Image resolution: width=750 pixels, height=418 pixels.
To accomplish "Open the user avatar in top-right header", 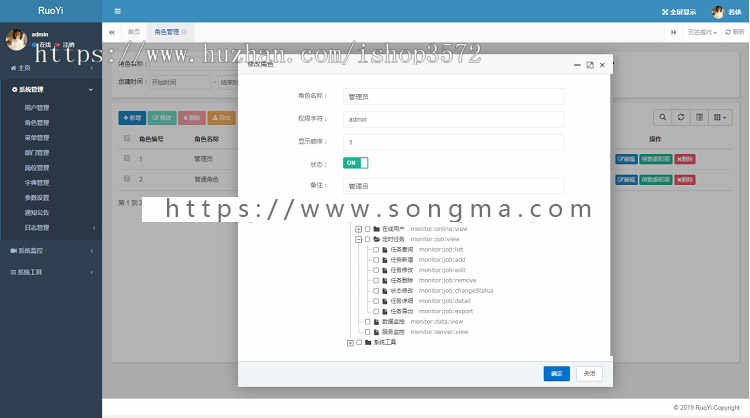I will click(717, 12).
